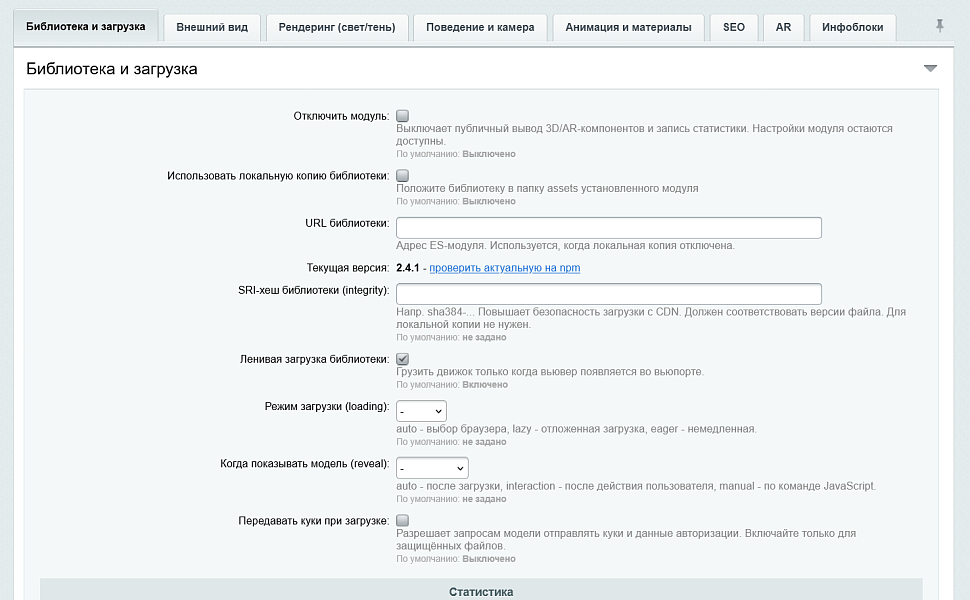
Task: Select the Библиотека и загрузка tab
Action: [85, 27]
